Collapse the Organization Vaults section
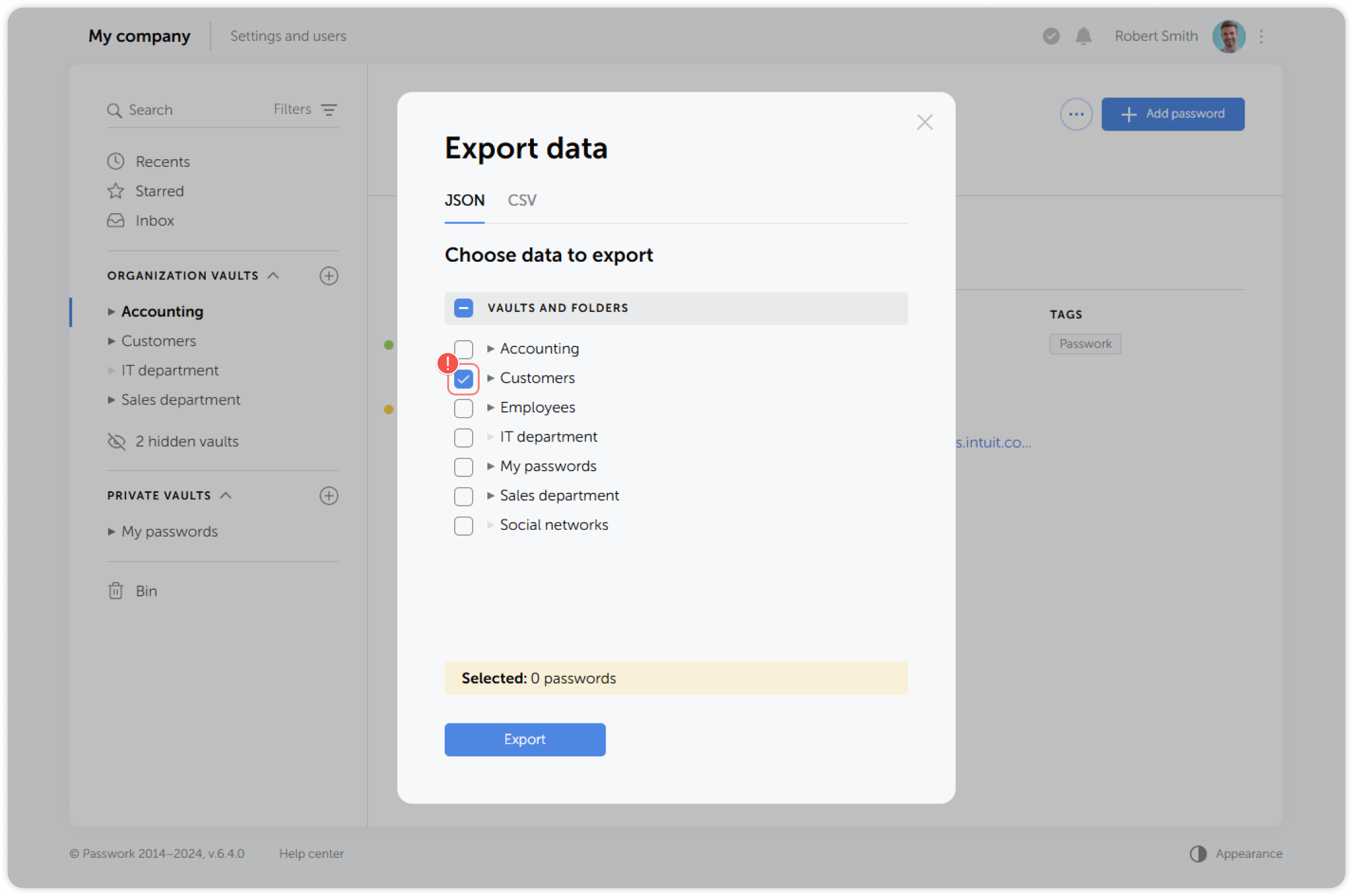Screen dimensions: 1353x896 coord(274,275)
